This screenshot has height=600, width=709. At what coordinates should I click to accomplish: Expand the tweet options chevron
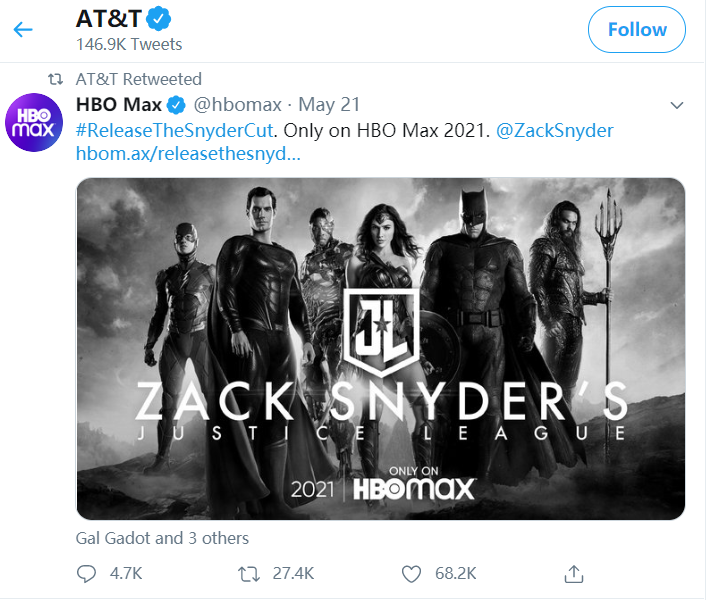coord(676,105)
